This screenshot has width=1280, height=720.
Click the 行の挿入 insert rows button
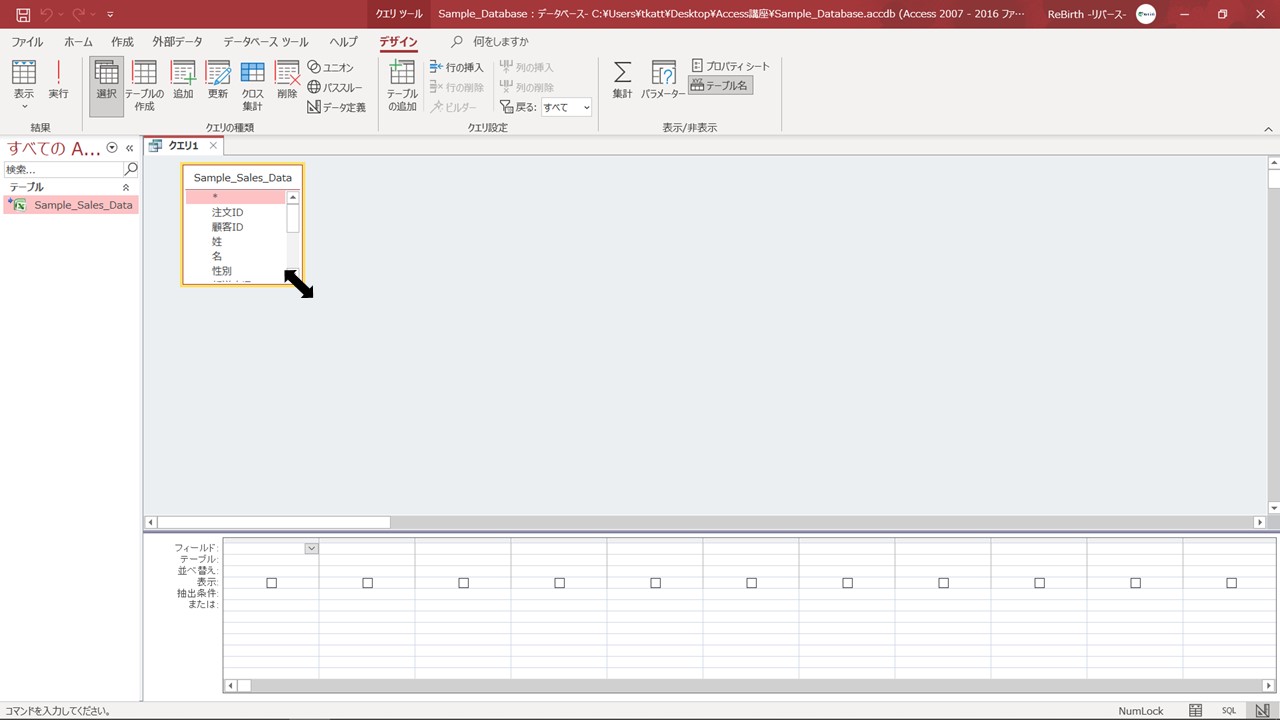(457, 67)
